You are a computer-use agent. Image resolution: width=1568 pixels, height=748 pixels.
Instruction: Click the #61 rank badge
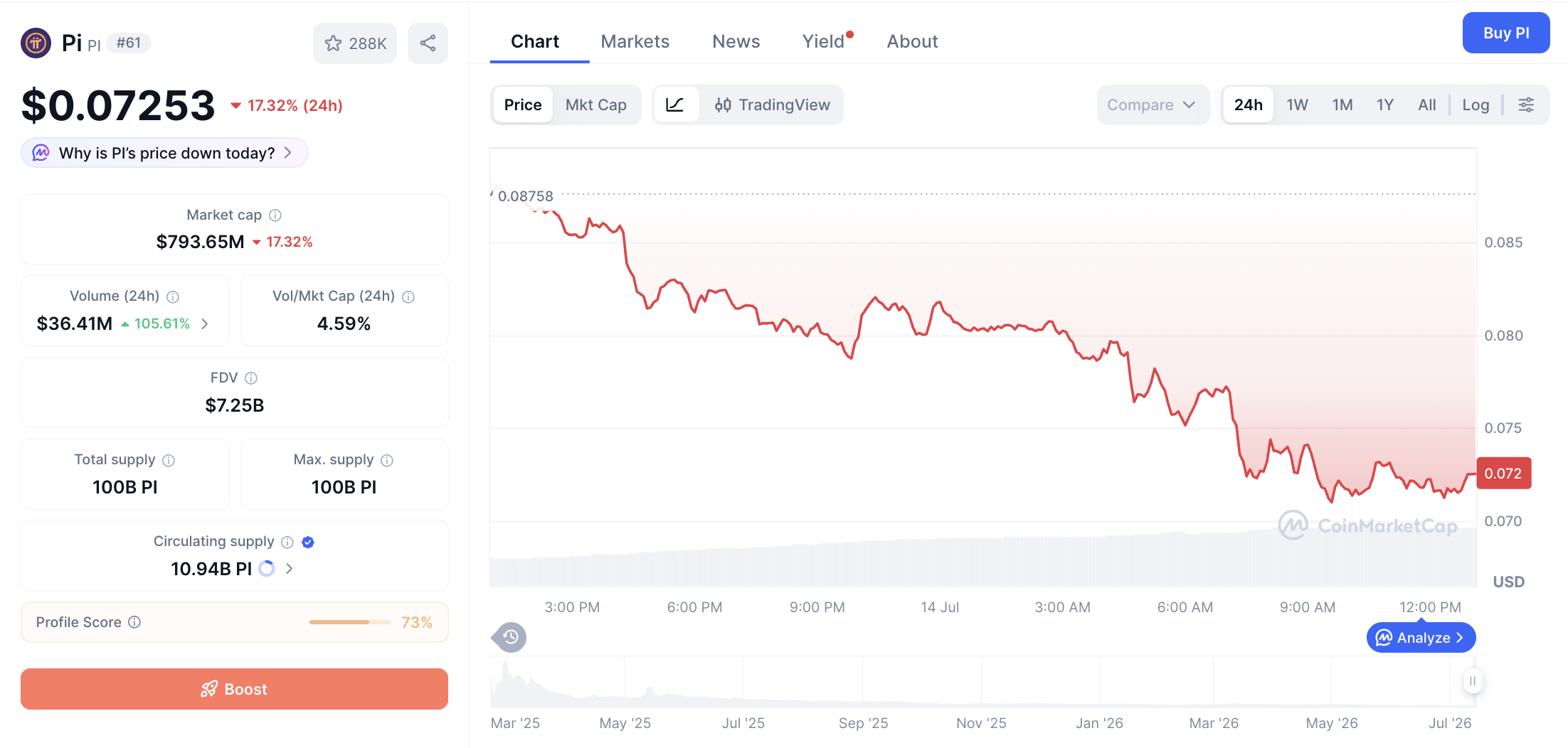[129, 43]
